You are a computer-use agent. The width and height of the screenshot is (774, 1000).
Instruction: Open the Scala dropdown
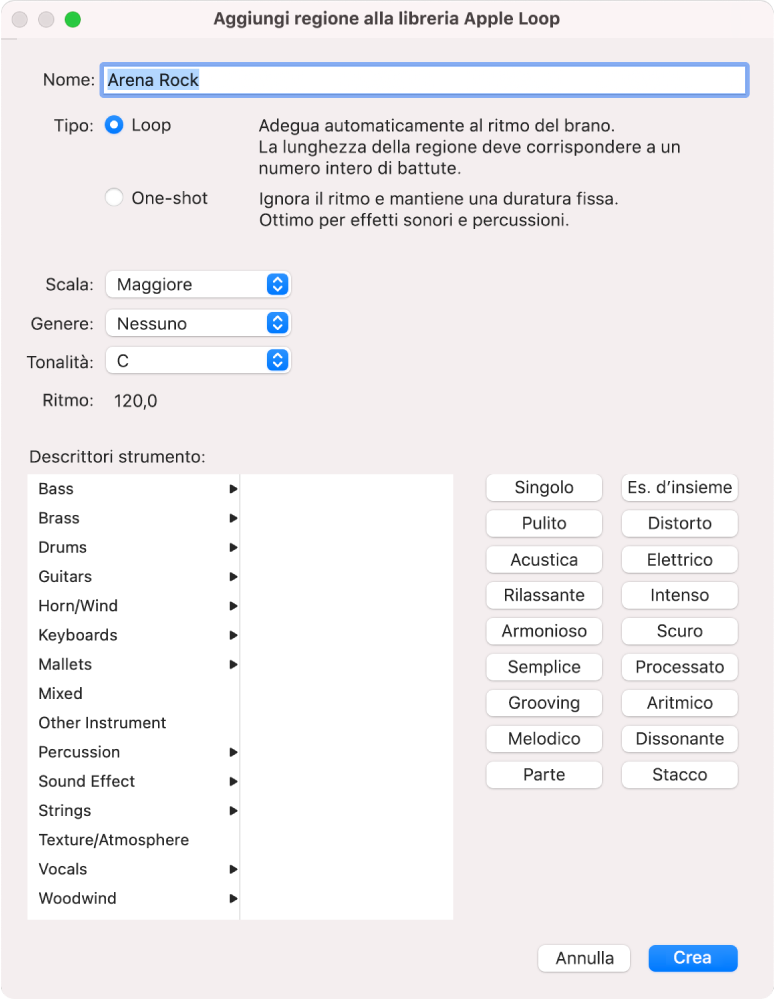tap(197, 285)
